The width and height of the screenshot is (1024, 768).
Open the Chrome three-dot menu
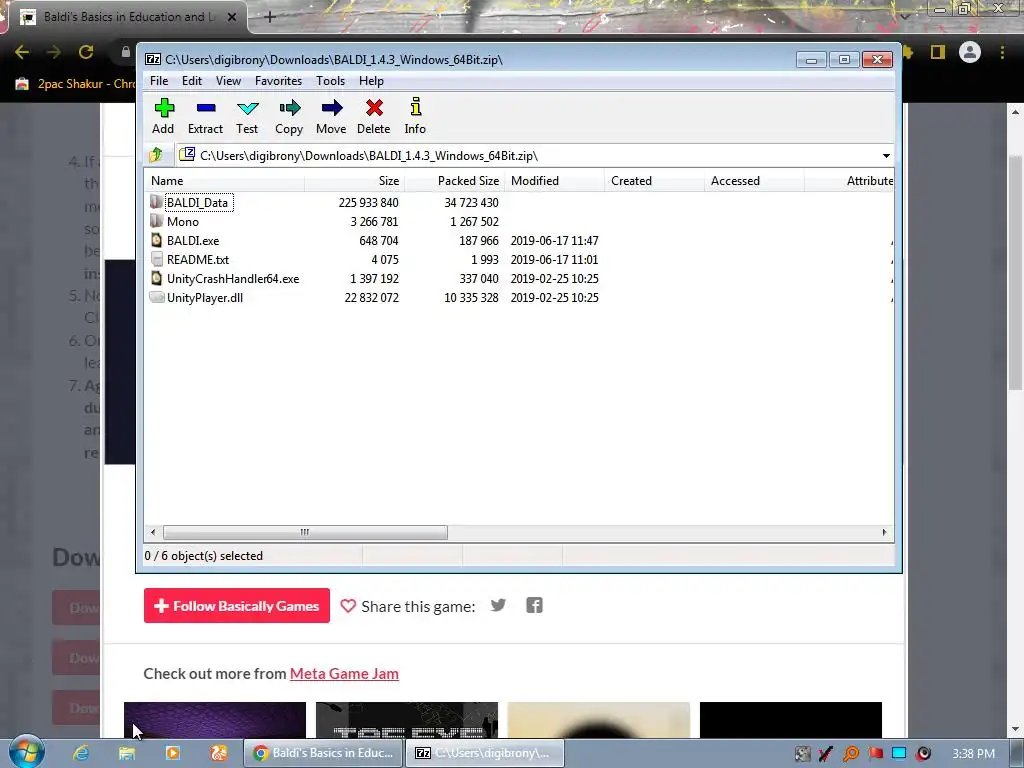pos(1002,52)
